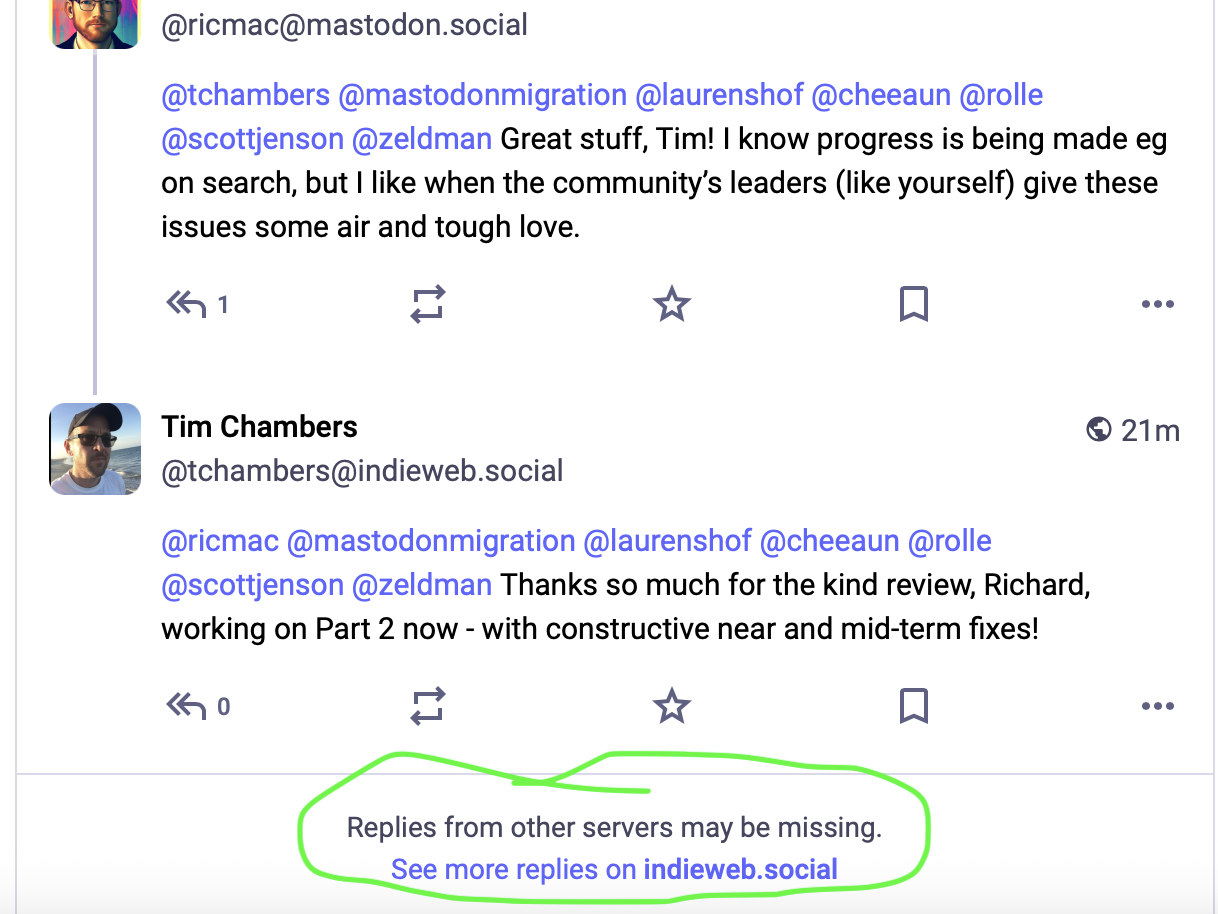This screenshot has width=1218, height=914.
Task: Open more options for ricmac post
Action: [1157, 304]
